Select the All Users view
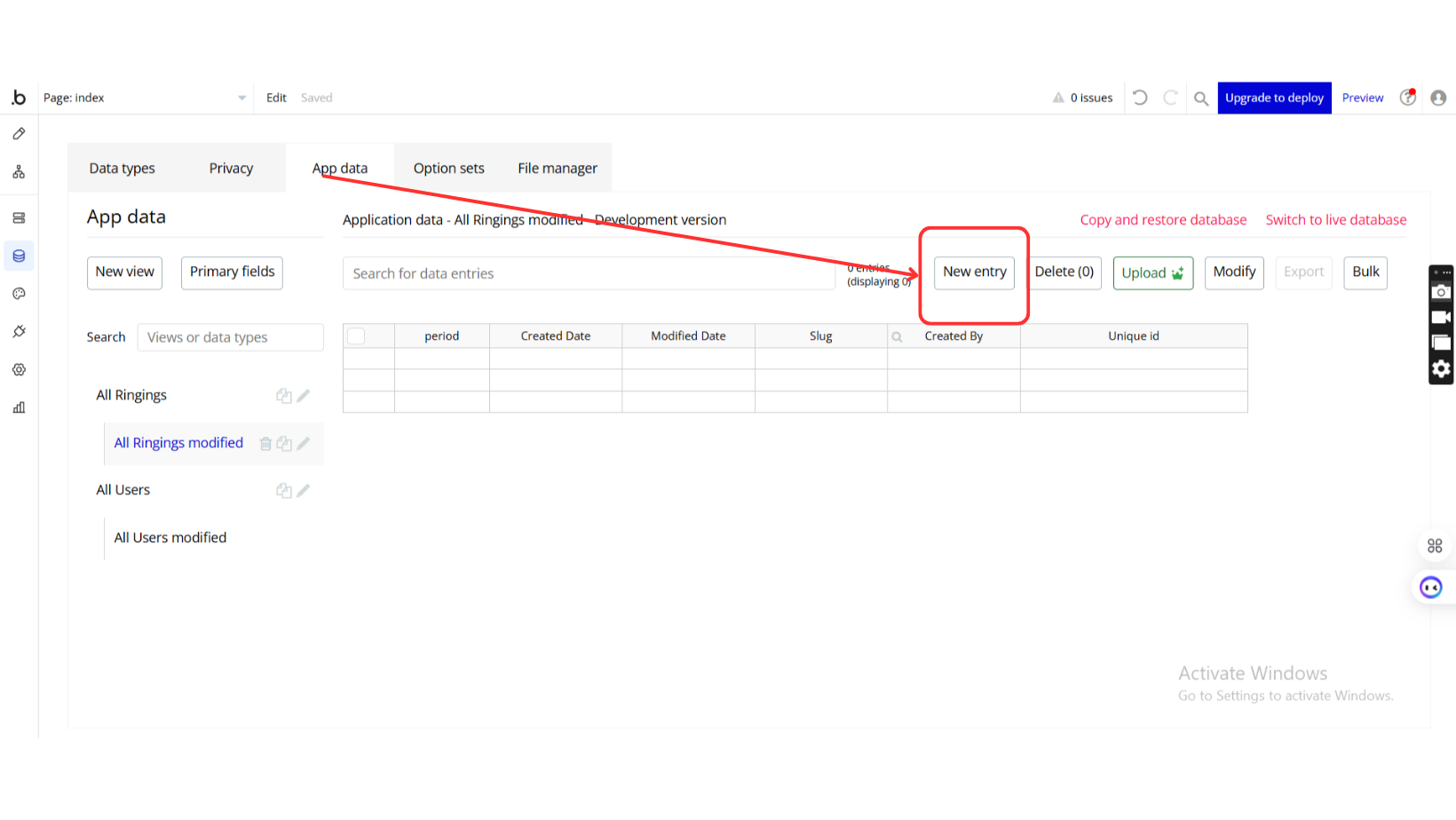This screenshot has width=1456, height=820. (x=123, y=491)
